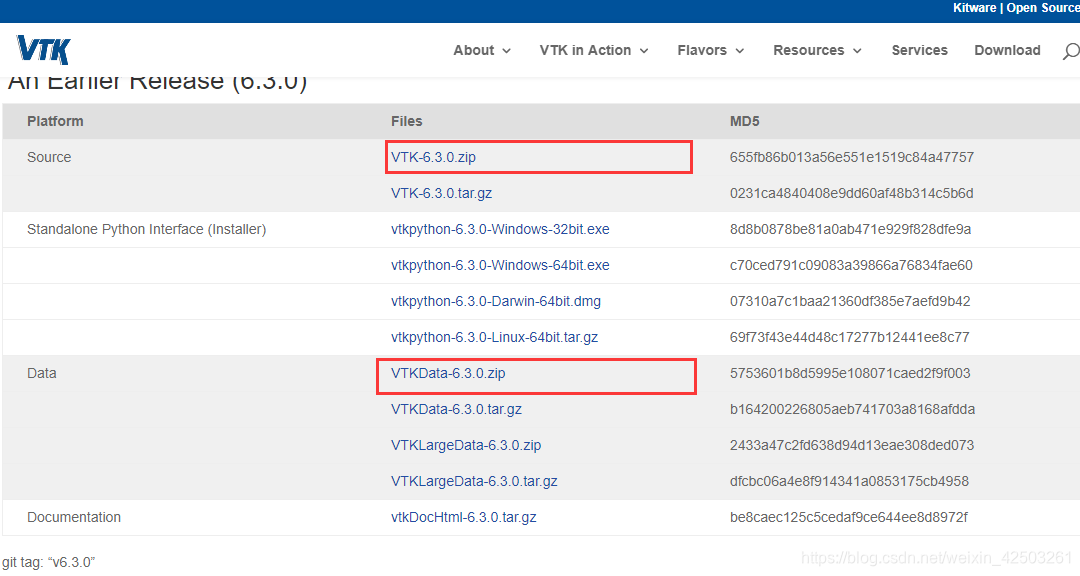Open the search magnifier icon
1080x576 pixels.
coord(1071,51)
